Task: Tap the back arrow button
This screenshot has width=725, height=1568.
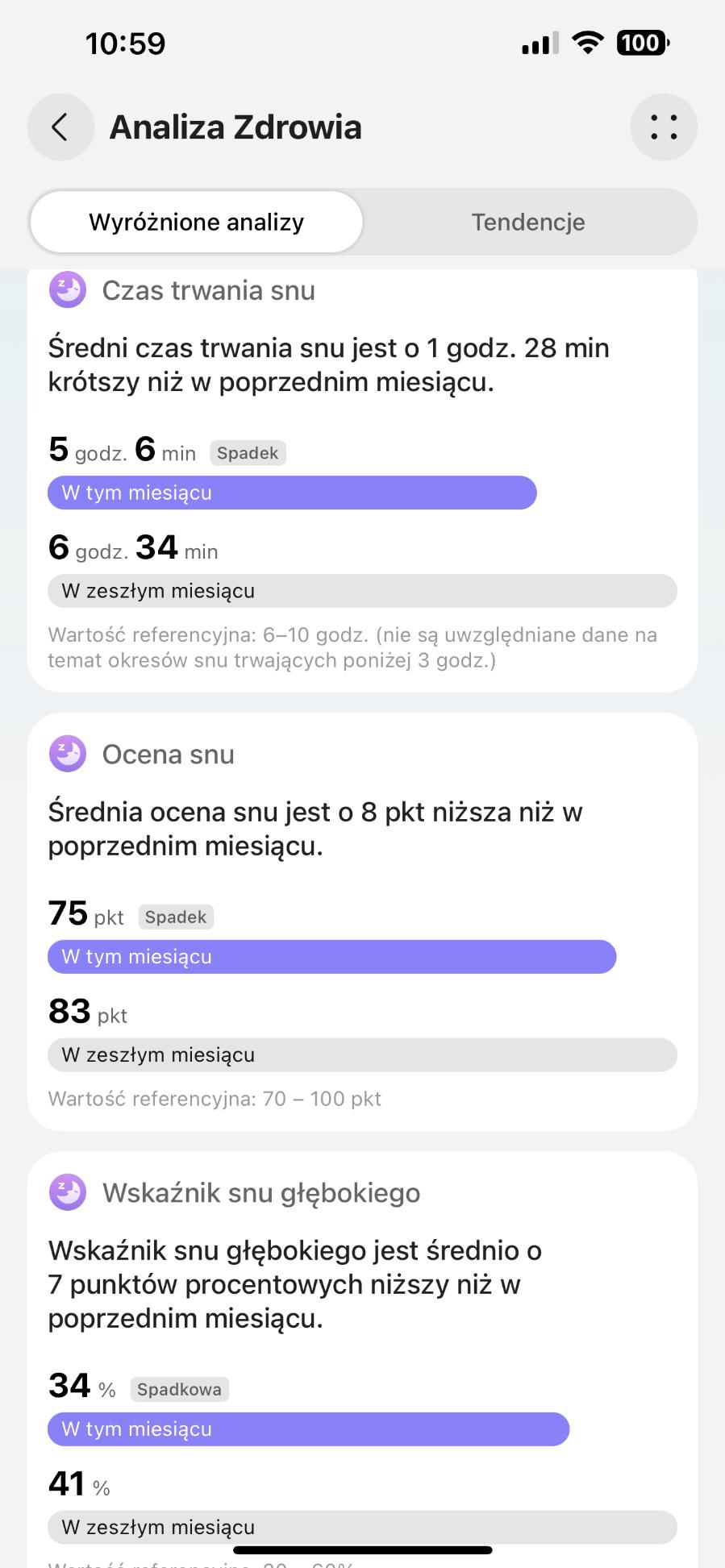Action: pyautogui.click(x=60, y=127)
